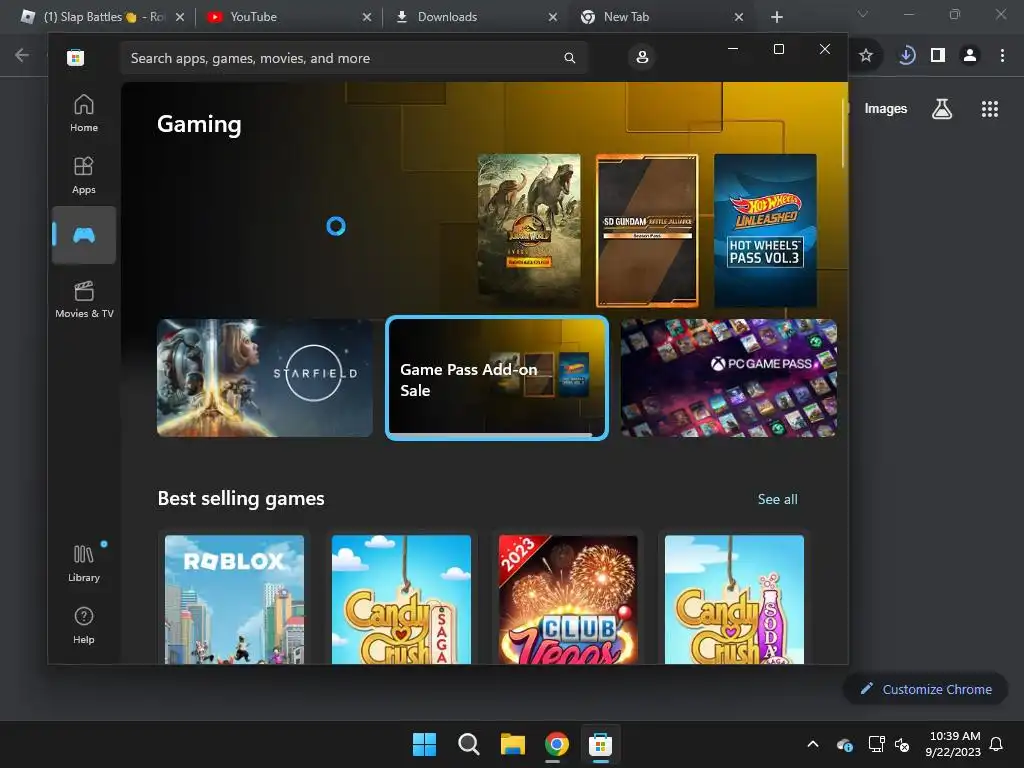
Task: Open the notifications bell
Action: 996,744
